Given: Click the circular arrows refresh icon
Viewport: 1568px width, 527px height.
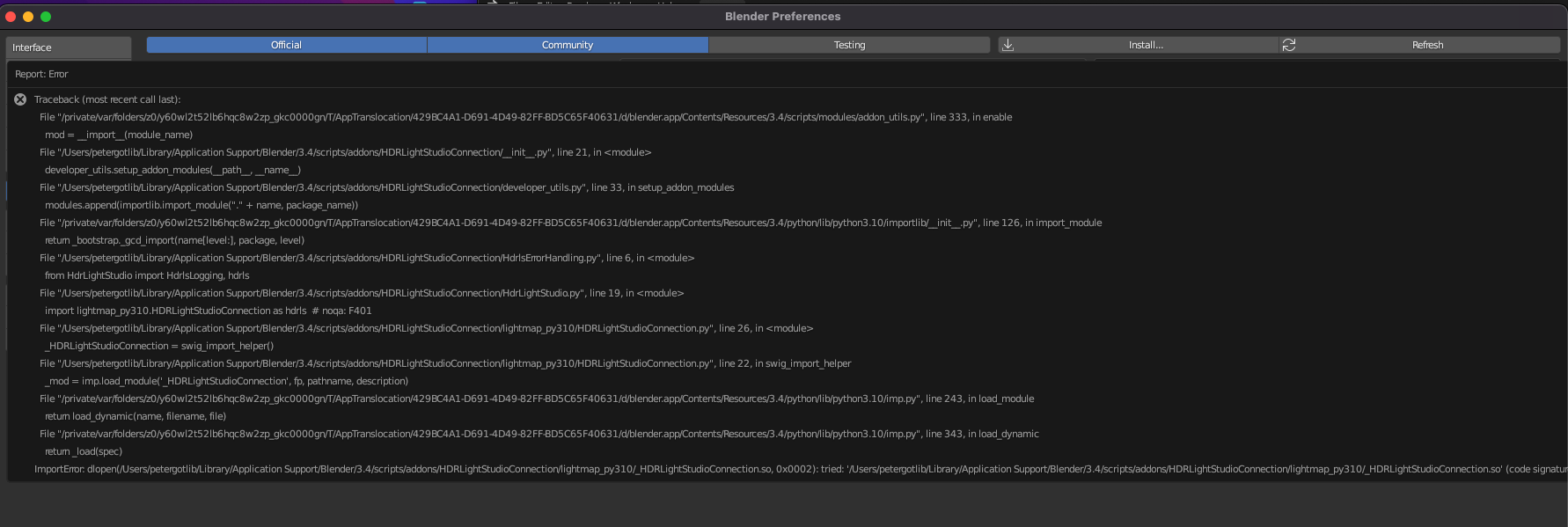Looking at the screenshot, I should point(1289,45).
